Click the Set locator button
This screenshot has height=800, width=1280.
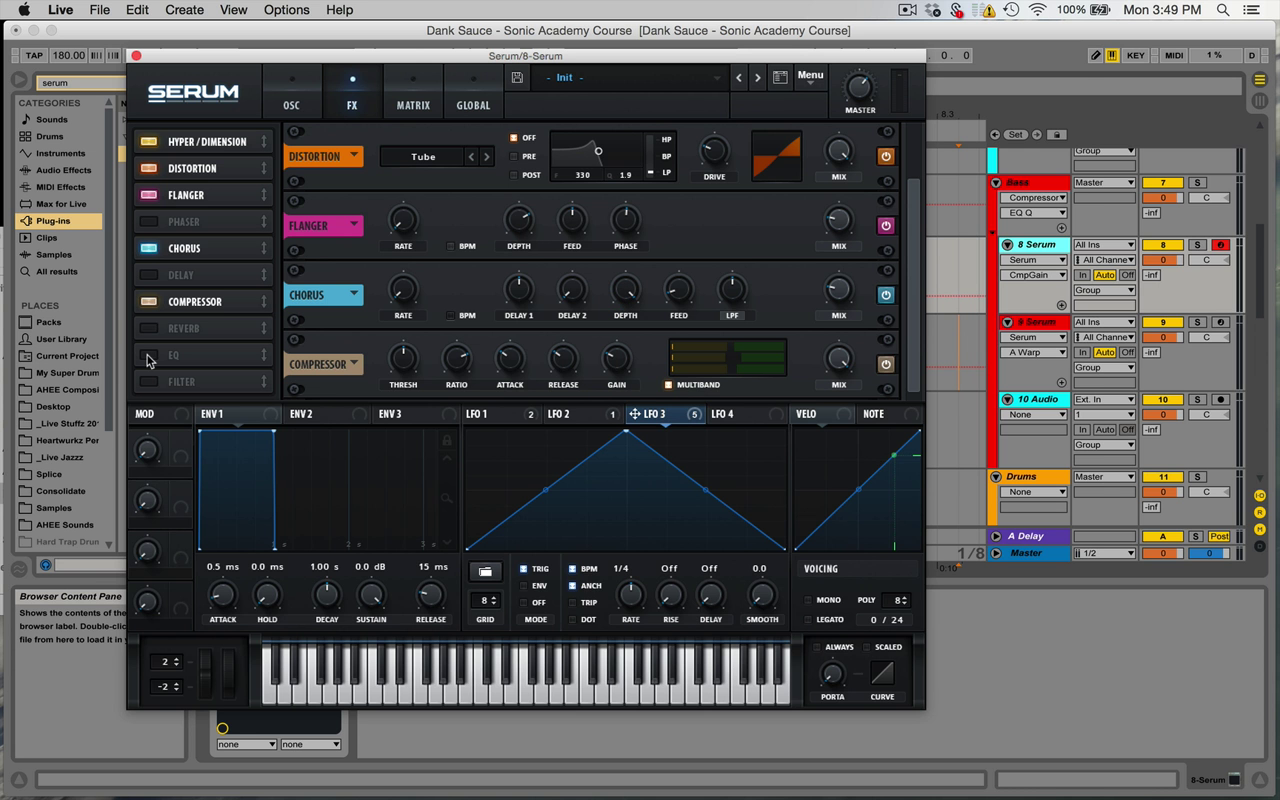1016,135
